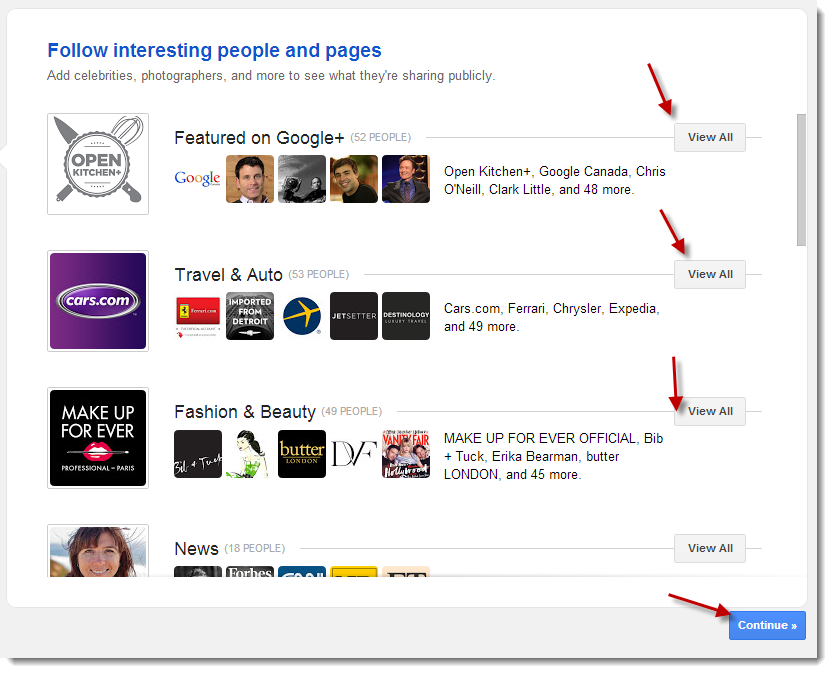Select the black and white photo thumbnail
Viewport: 832px width, 673px height.
click(x=302, y=179)
